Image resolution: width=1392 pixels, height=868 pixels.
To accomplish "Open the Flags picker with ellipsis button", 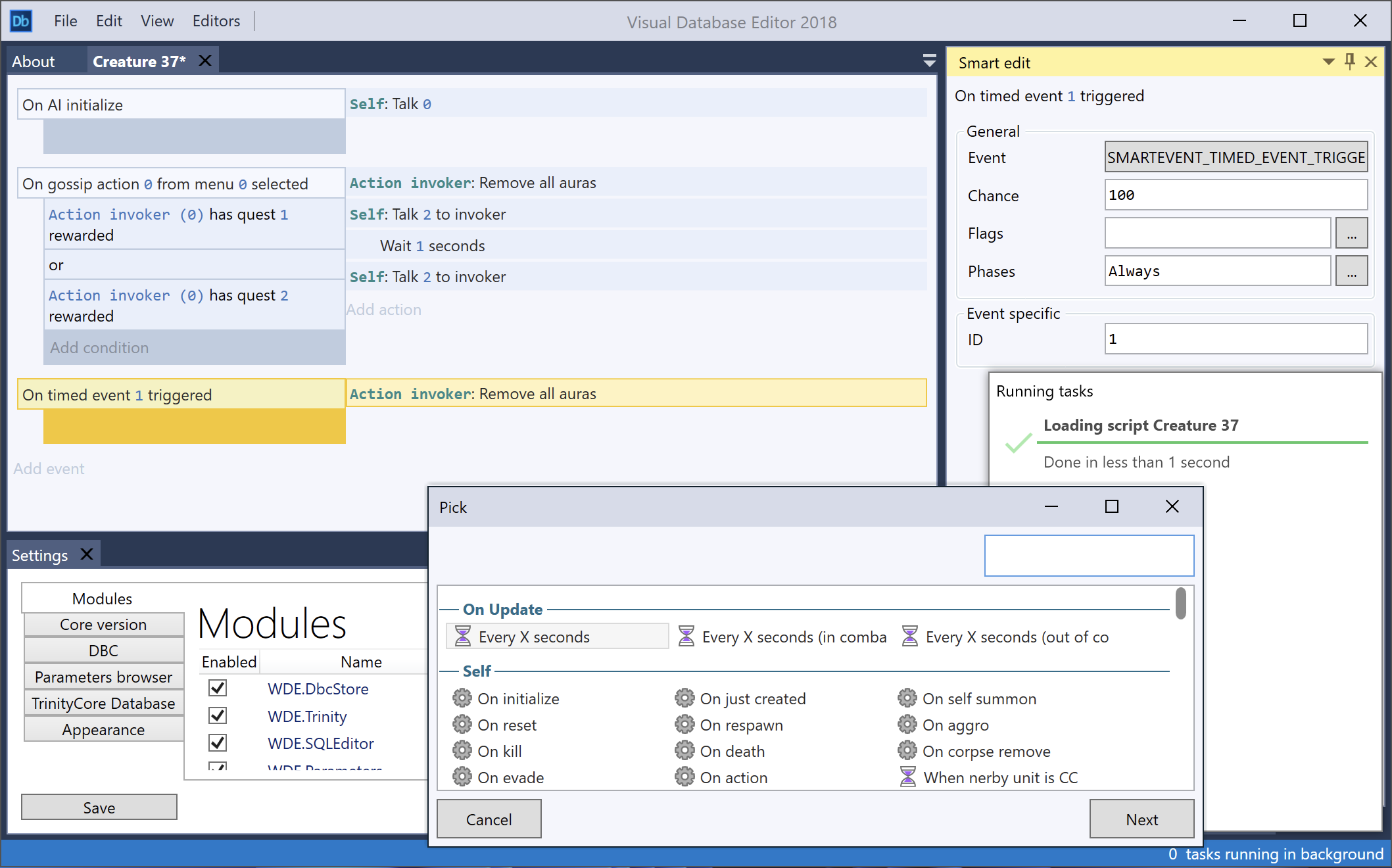I will (x=1351, y=232).
